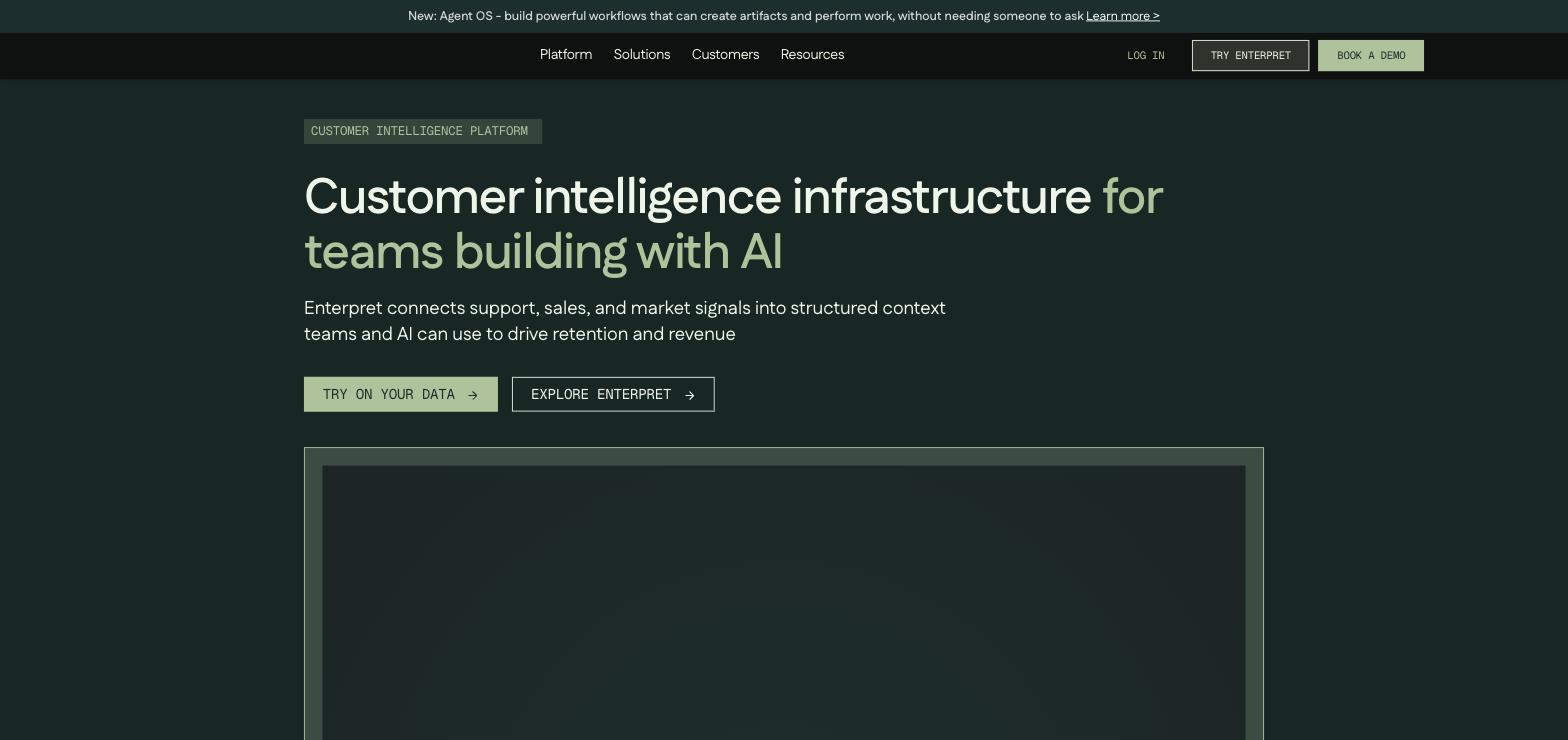Click the Agent OS announcement text
Screen dimensions: 1568x740
[x=745, y=16]
